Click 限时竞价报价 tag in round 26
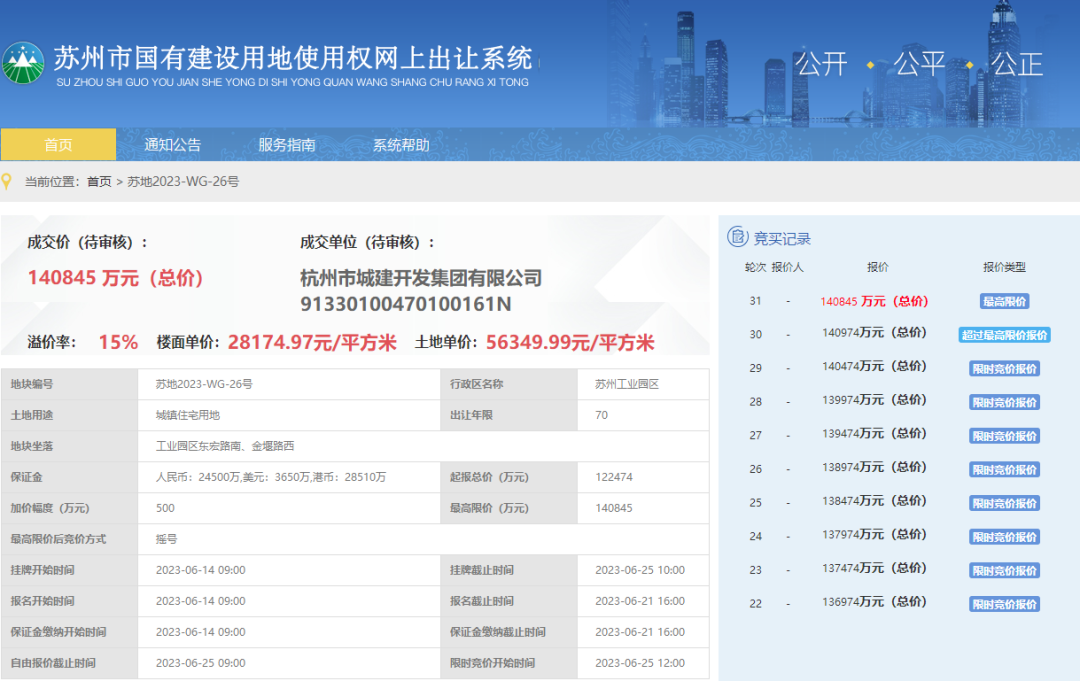1080x681 pixels. click(x=1004, y=470)
